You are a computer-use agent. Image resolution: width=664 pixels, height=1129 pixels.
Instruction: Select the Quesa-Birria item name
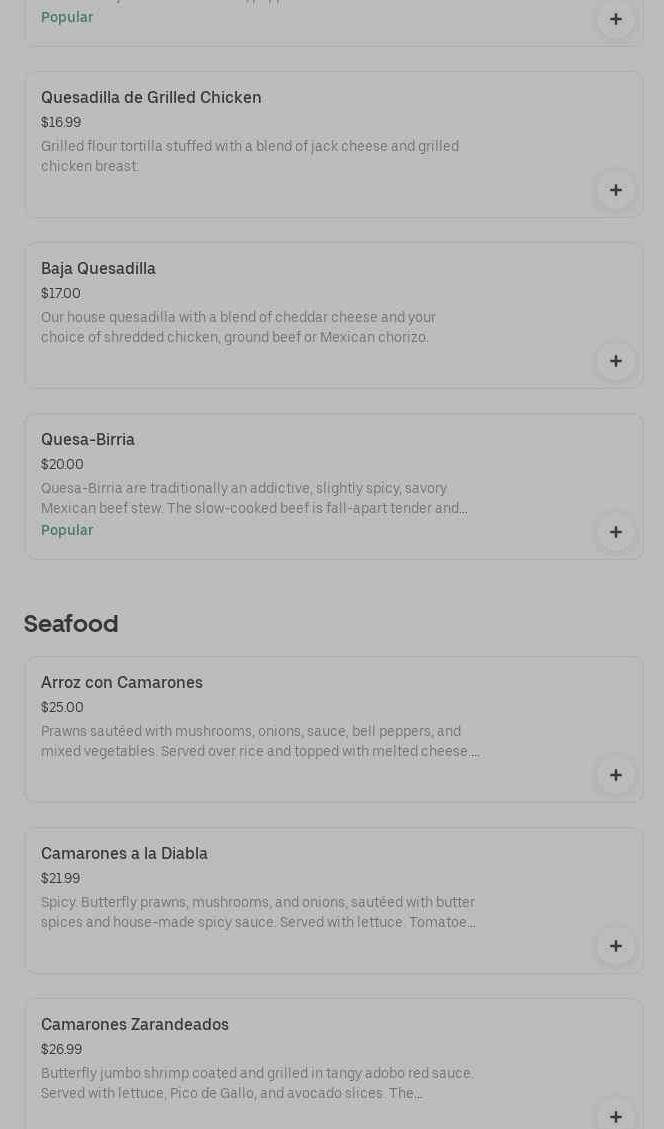coord(88,440)
